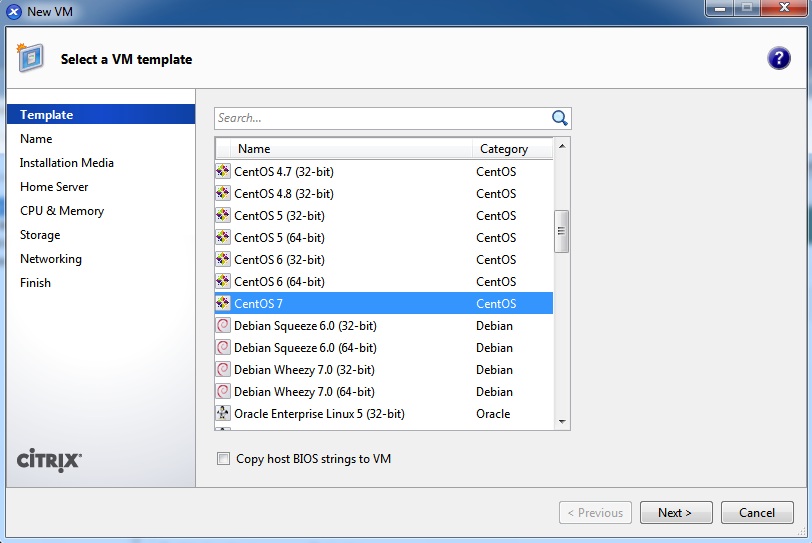Click the search magnifier icon
This screenshot has width=812, height=543.
click(x=559, y=118)
